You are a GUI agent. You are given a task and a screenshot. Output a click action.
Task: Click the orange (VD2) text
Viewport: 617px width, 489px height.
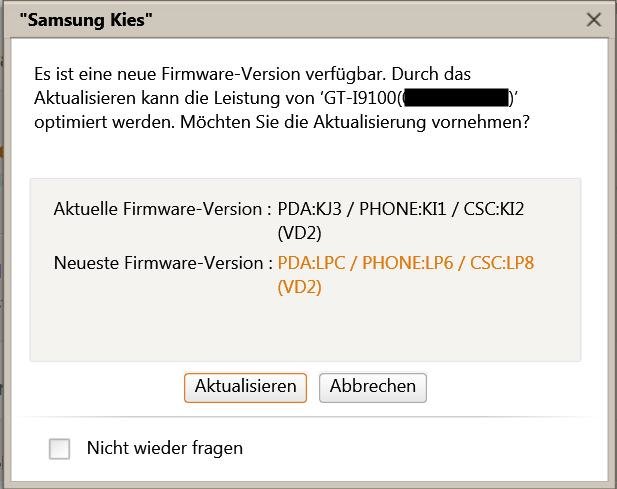coord(299,287)
